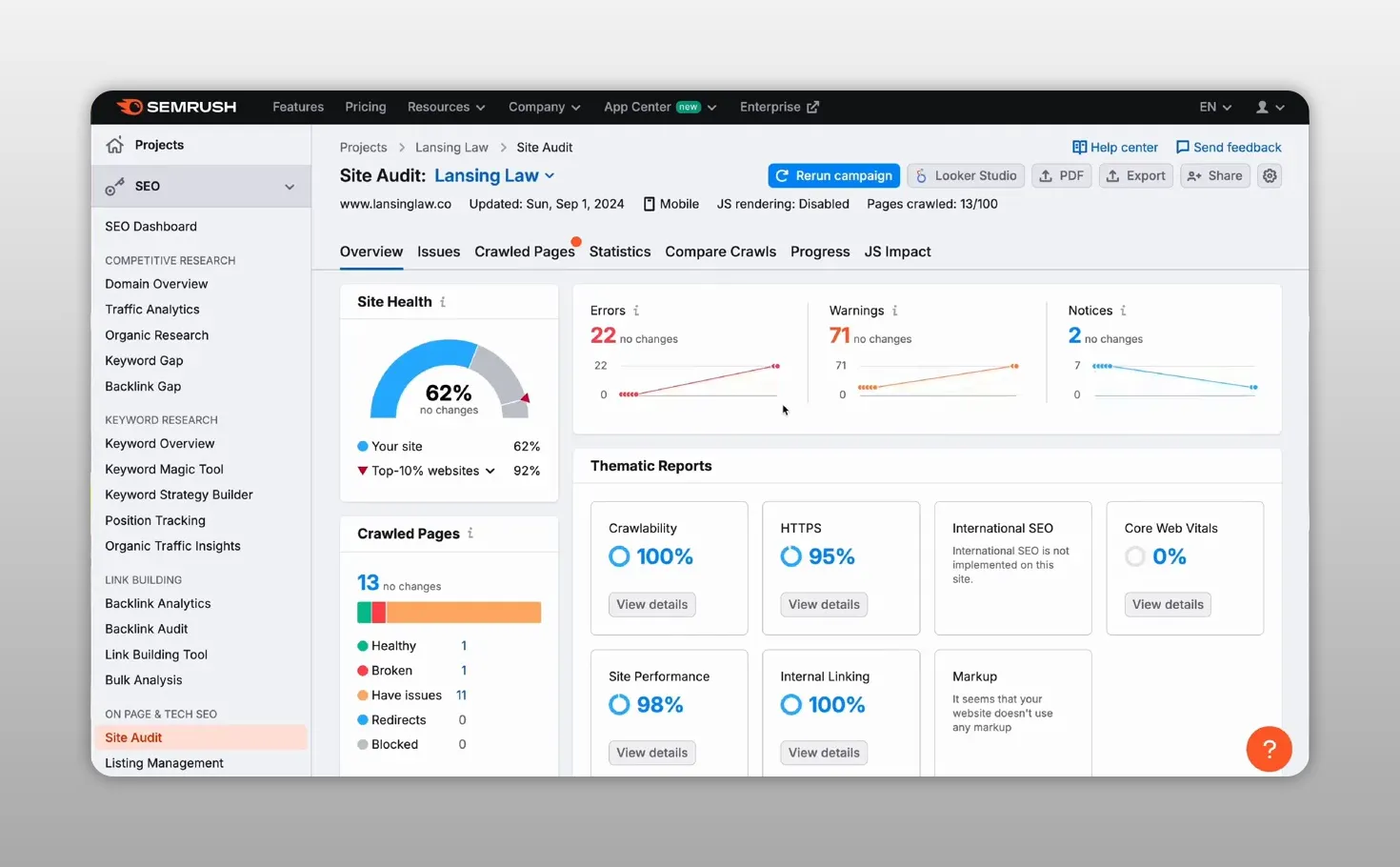Switch to the Overview tab
The image size is (1400, 867).
tap(371, 252)
